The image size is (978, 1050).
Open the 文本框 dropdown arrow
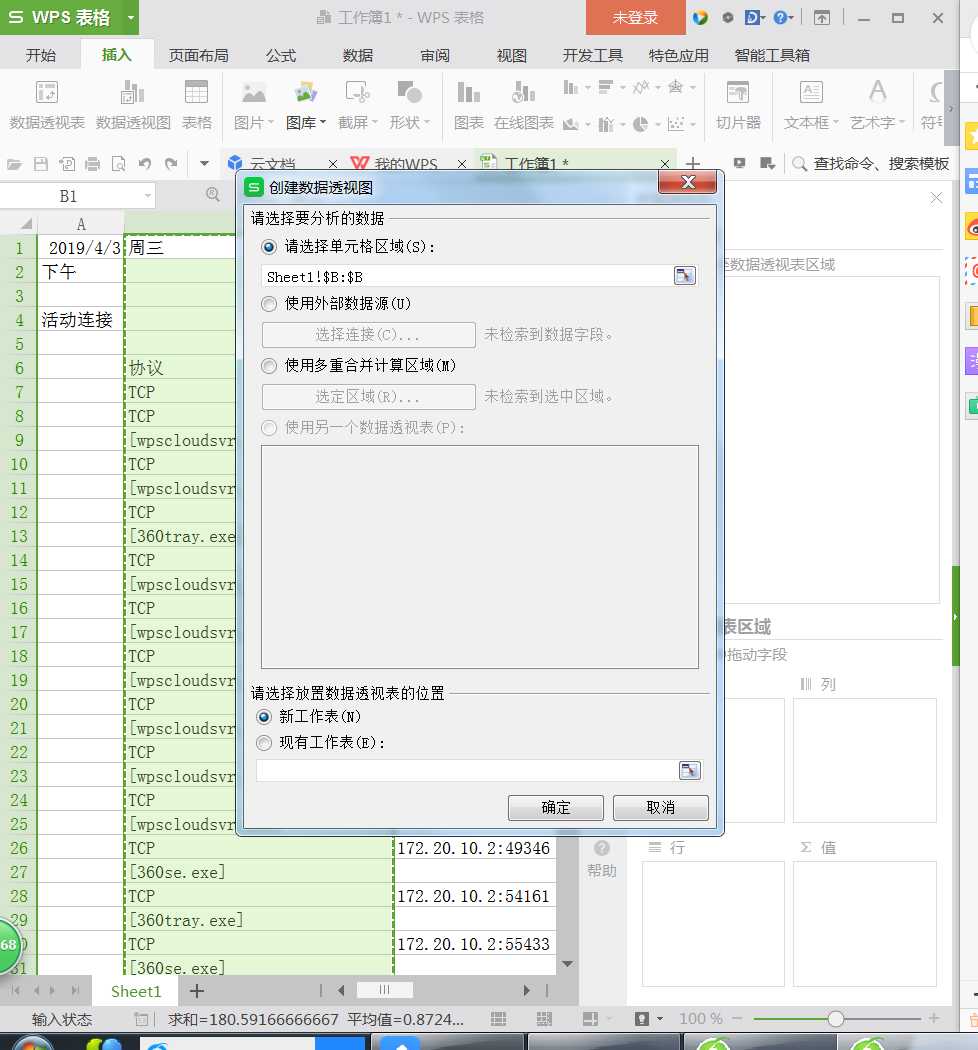pyautogui.click(x=835, y=123)
